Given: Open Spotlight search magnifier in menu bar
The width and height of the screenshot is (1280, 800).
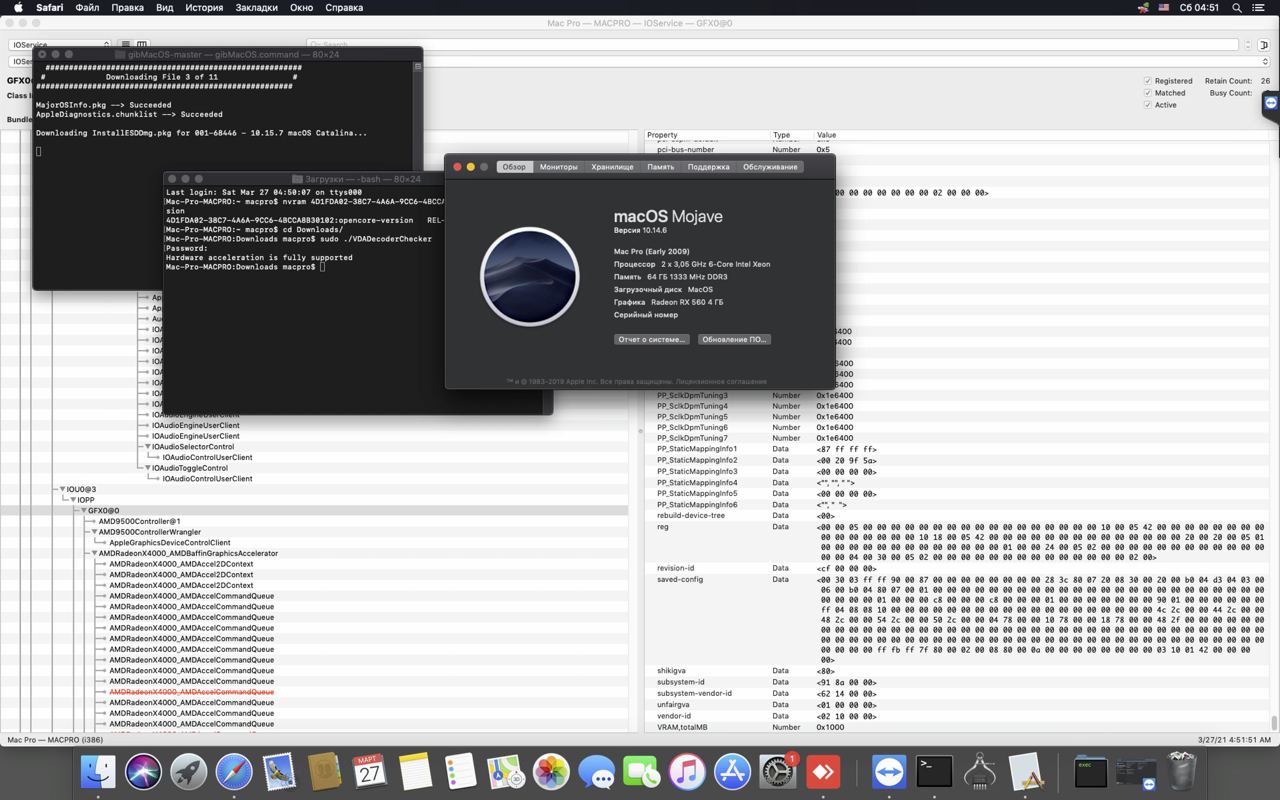Looking at the screenshot, I should tap(1237, 8).
